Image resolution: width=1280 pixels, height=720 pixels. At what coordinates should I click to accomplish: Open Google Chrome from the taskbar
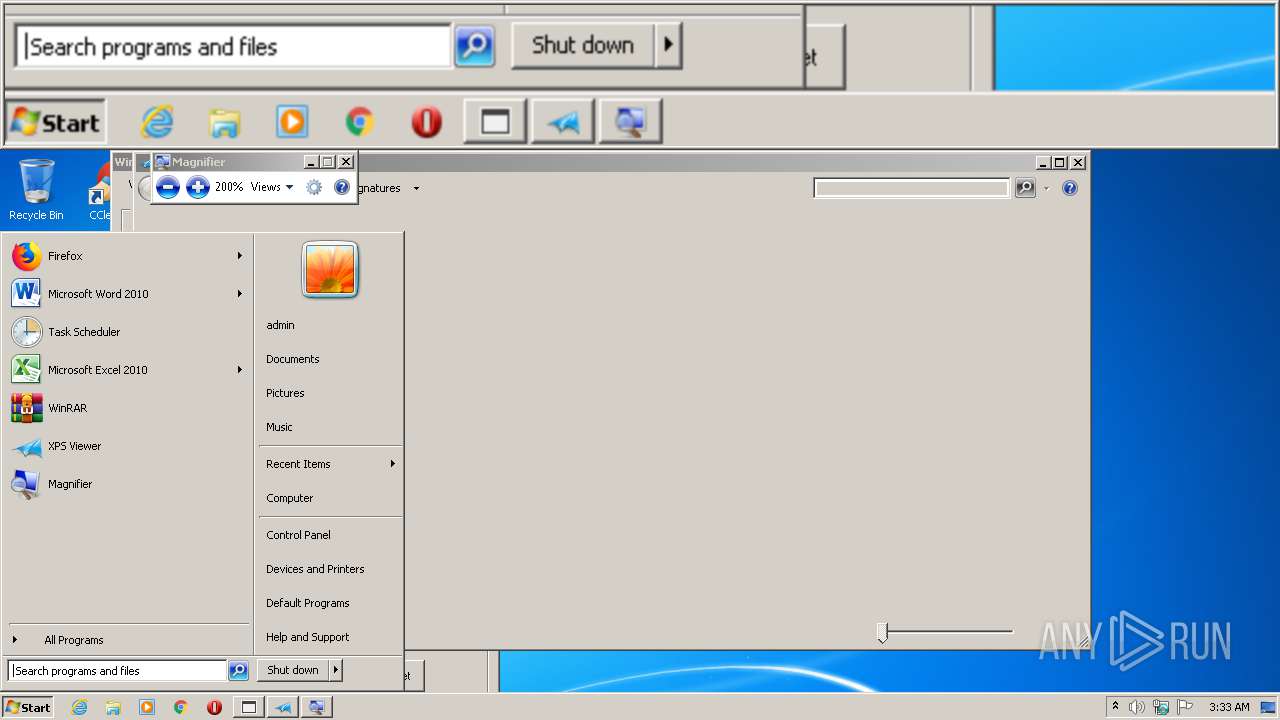(181, 707)
